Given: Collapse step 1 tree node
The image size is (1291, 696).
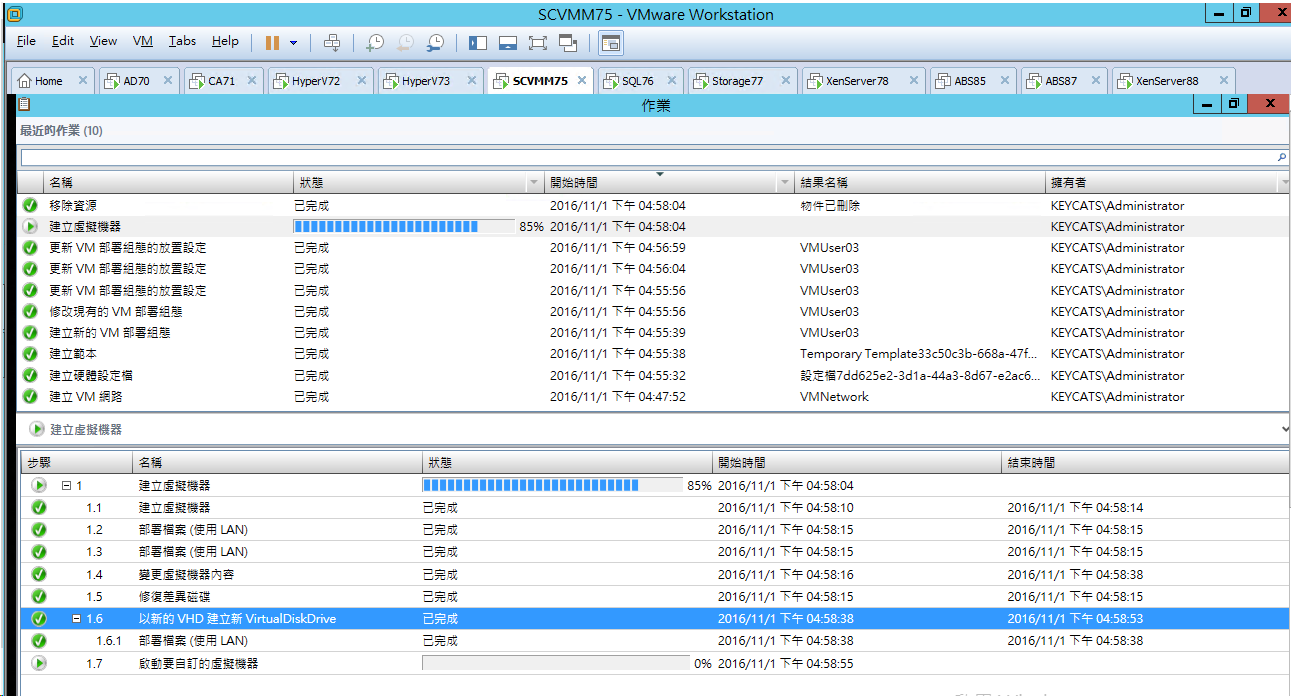Looking at the screenshot, I should click(66, 485).
